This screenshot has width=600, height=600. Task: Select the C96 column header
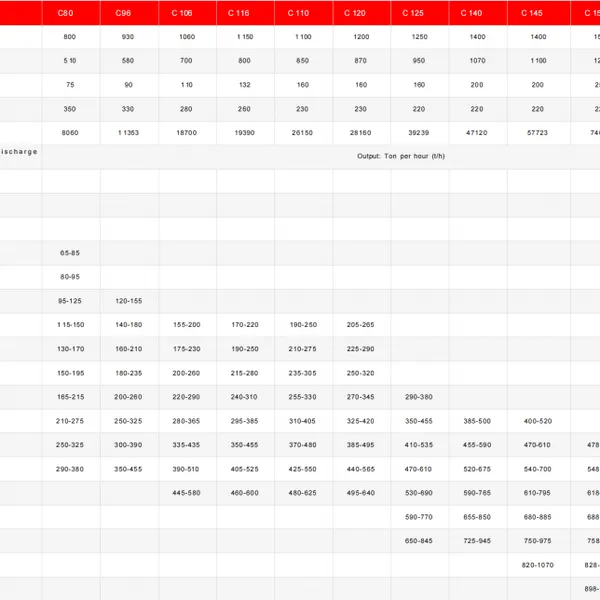[129, 13]
